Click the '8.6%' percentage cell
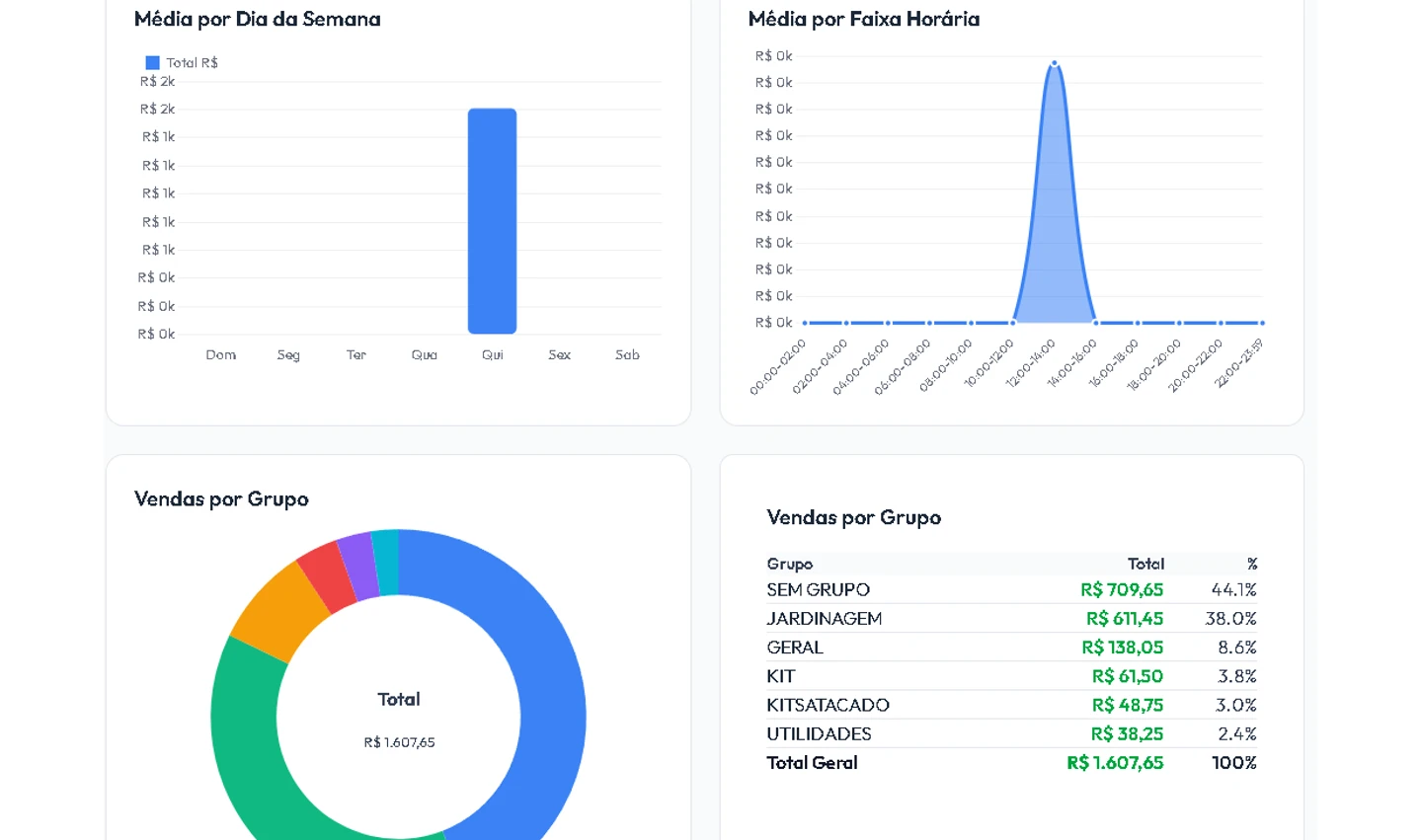 (x=1237, y=648)
